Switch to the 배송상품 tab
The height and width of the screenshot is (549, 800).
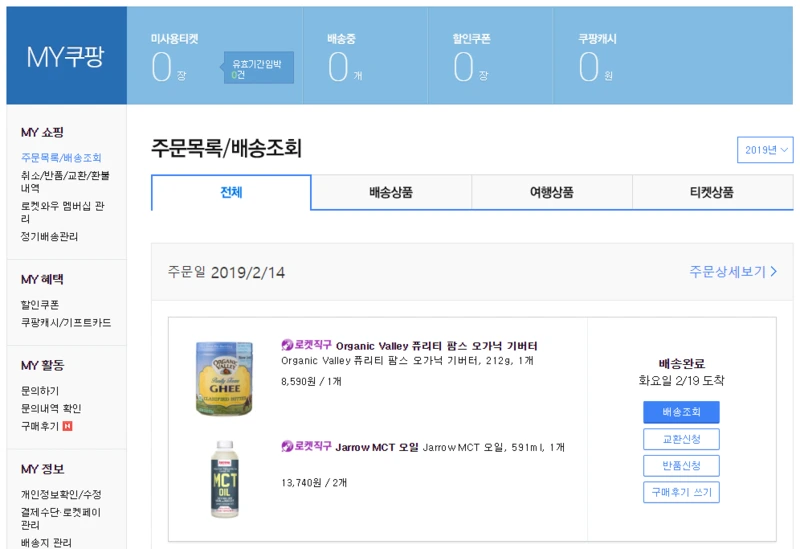(391, 192)
